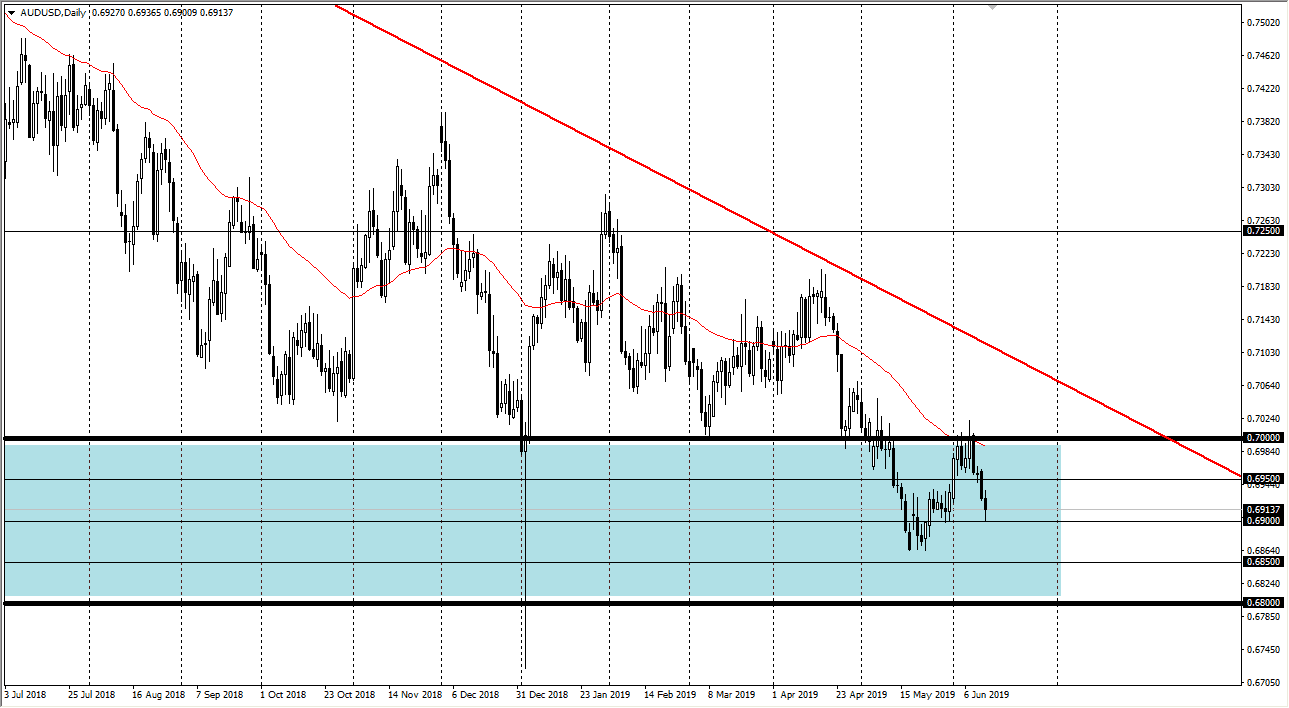The image size is (1289, 708).
Task: Select the 0.68000 price level label
Action: point(1264,603)
